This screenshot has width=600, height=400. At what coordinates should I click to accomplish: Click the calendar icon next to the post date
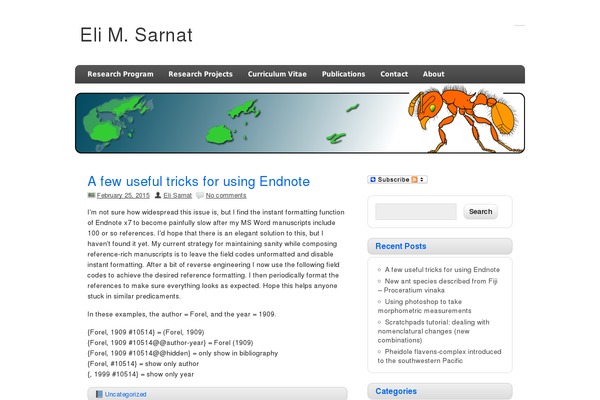[x=91, y=195]
